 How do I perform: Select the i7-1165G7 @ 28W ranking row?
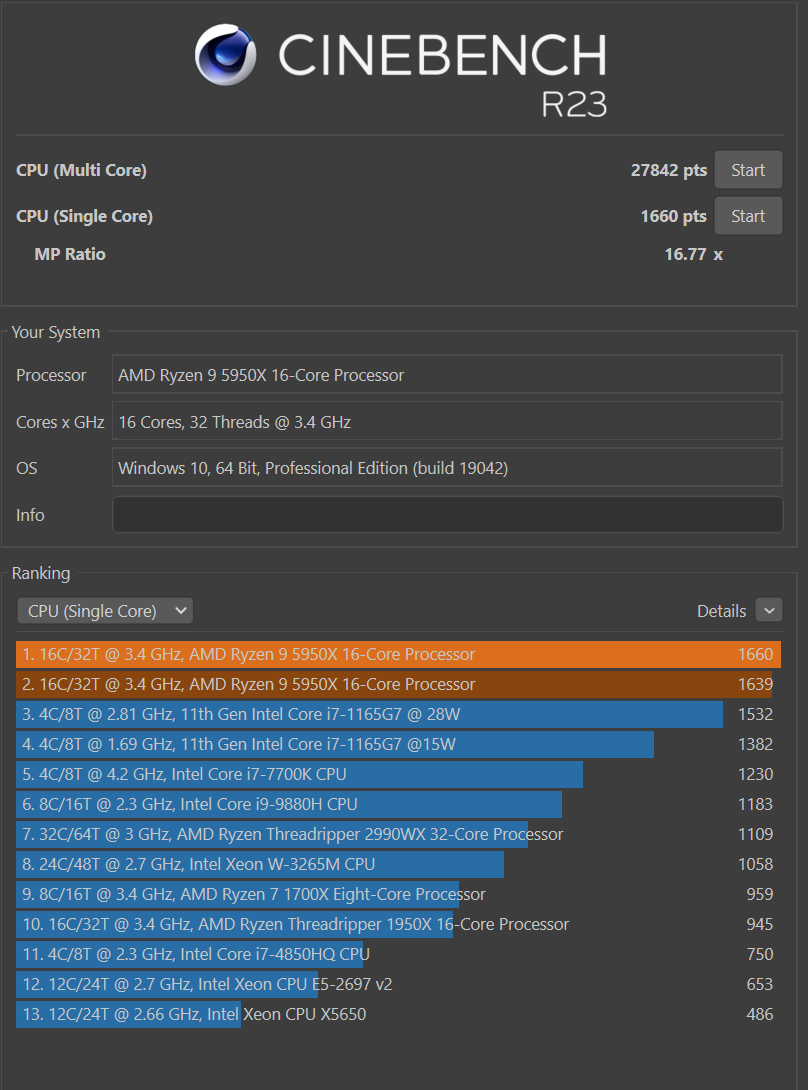pos(398,714)
